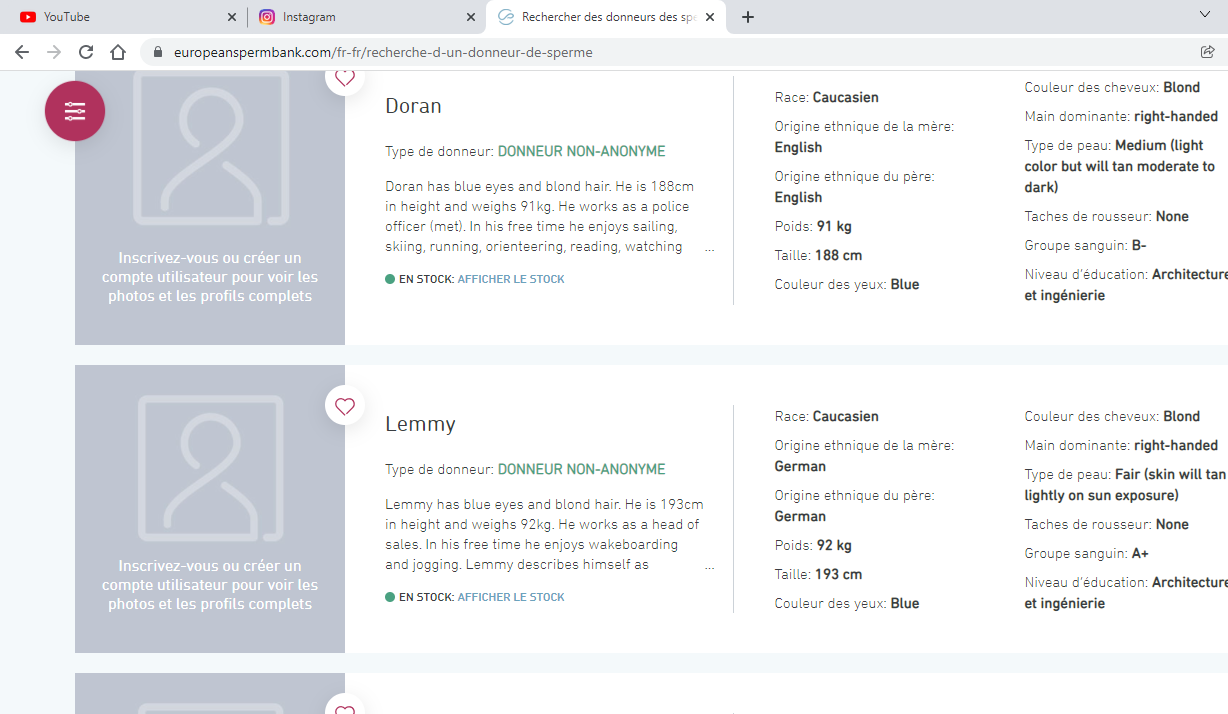Close the YouTube tab
This screenshot has height=714, width=1228.
pyautogui.click(x=232, y=17)
